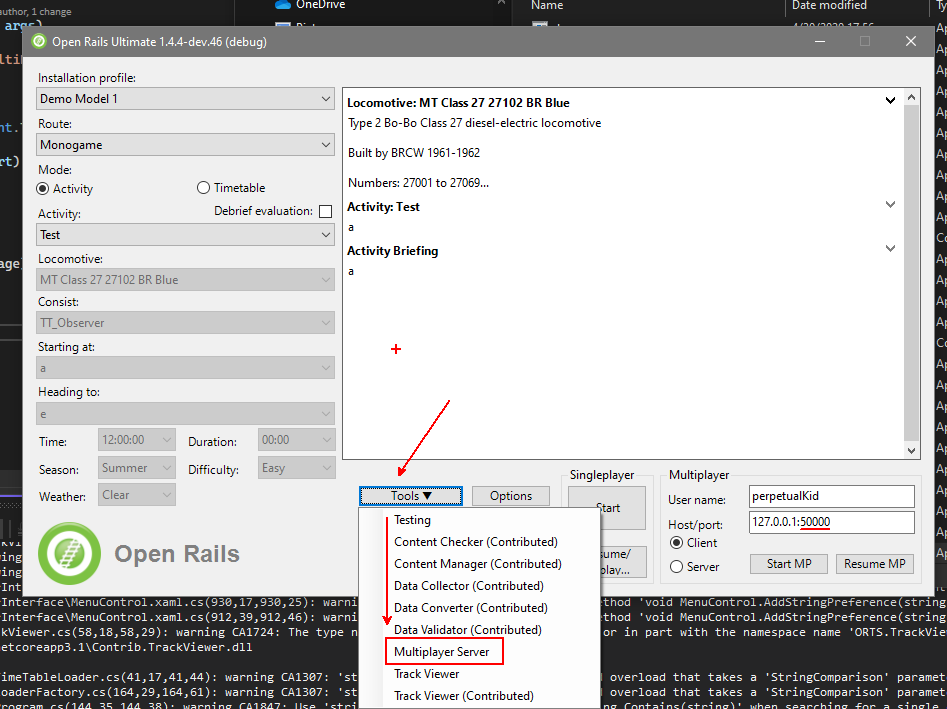This screenshot has width=947, height=709.
Task: Select the Timetable mode radio button
Action: pyautogui.click(x=204, y=188)
